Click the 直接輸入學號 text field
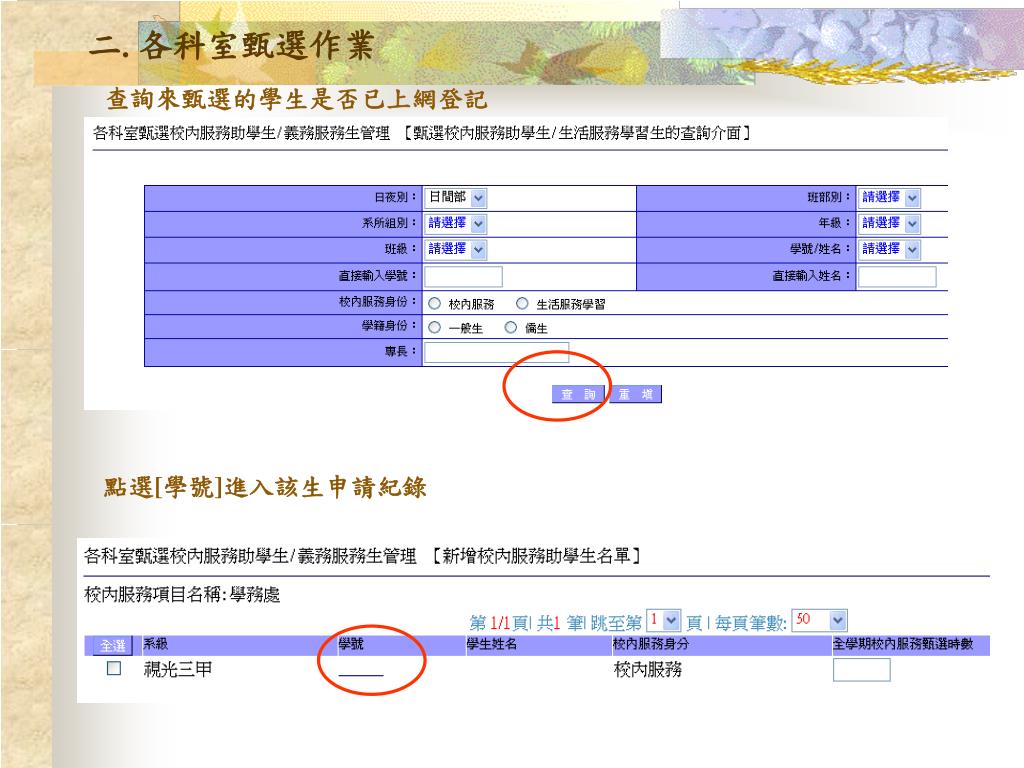 463,276
